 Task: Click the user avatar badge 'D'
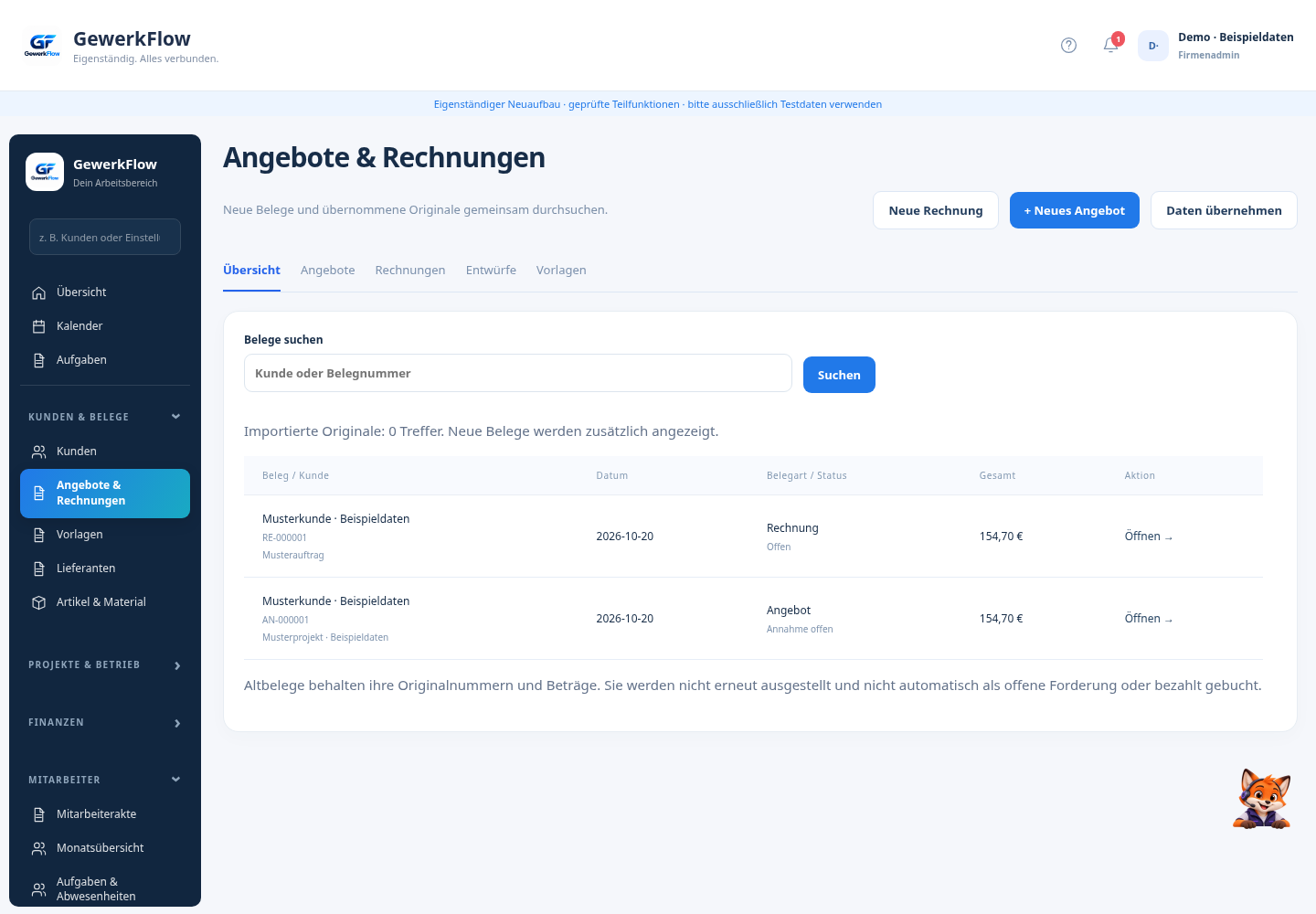(1153, 46)
